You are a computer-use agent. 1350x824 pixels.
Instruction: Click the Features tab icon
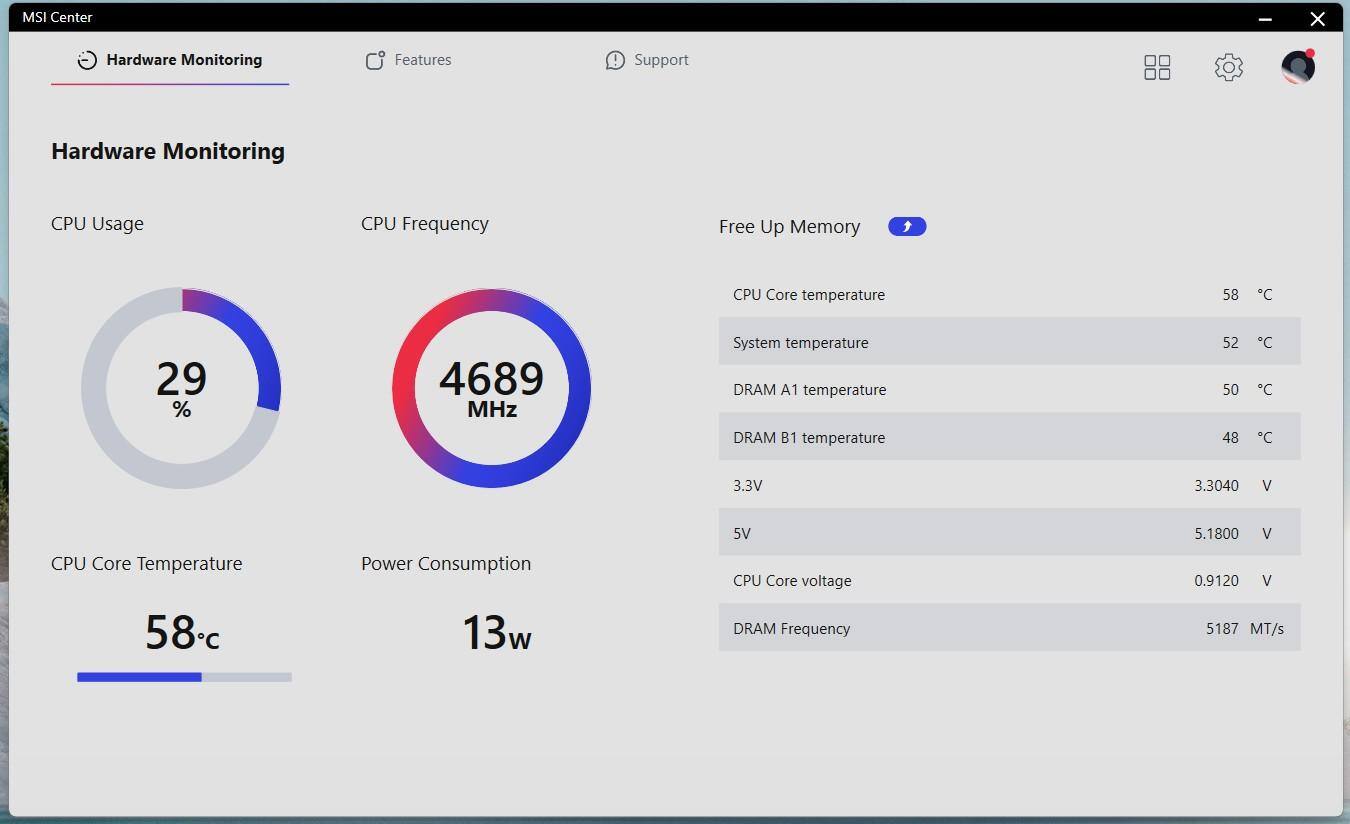click(x=375, y=60)
